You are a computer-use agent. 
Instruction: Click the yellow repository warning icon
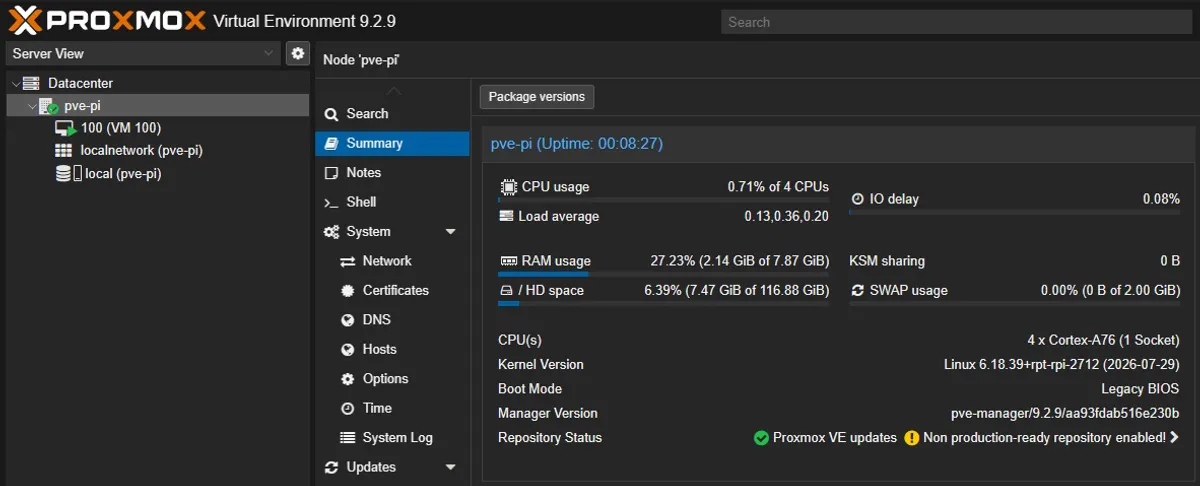911,438
